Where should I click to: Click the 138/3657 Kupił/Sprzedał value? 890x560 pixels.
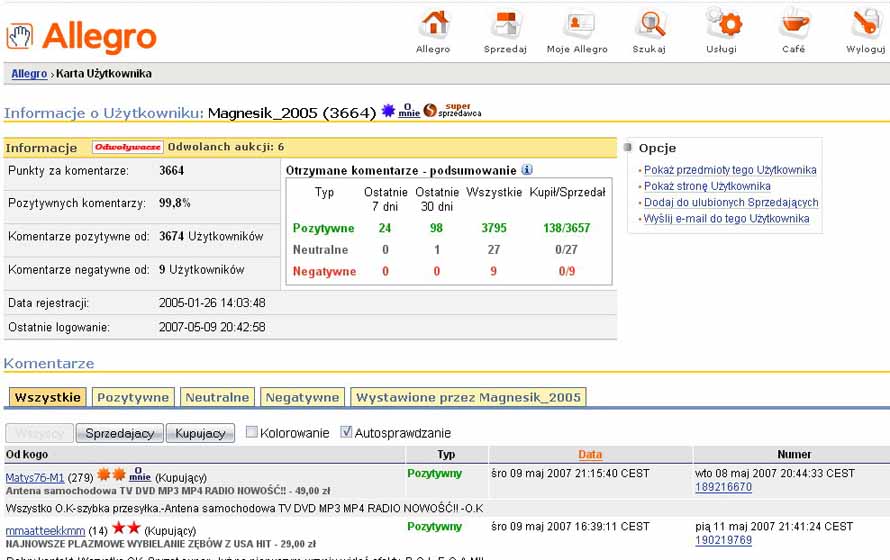[x=566, y=228]
